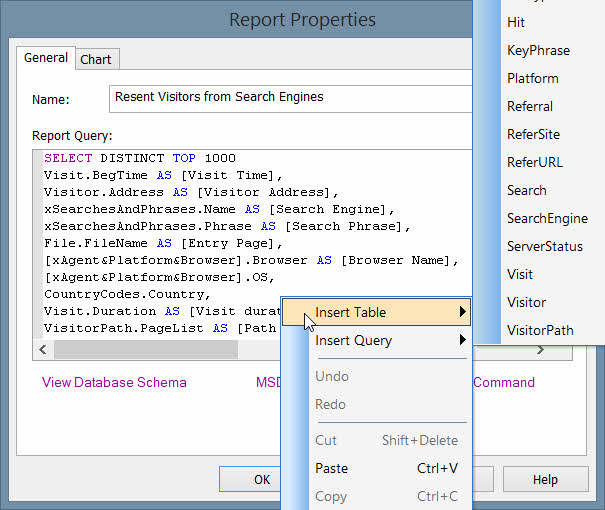
Task: Click the query scrollbar right arrow
Action: coord(540,350)
